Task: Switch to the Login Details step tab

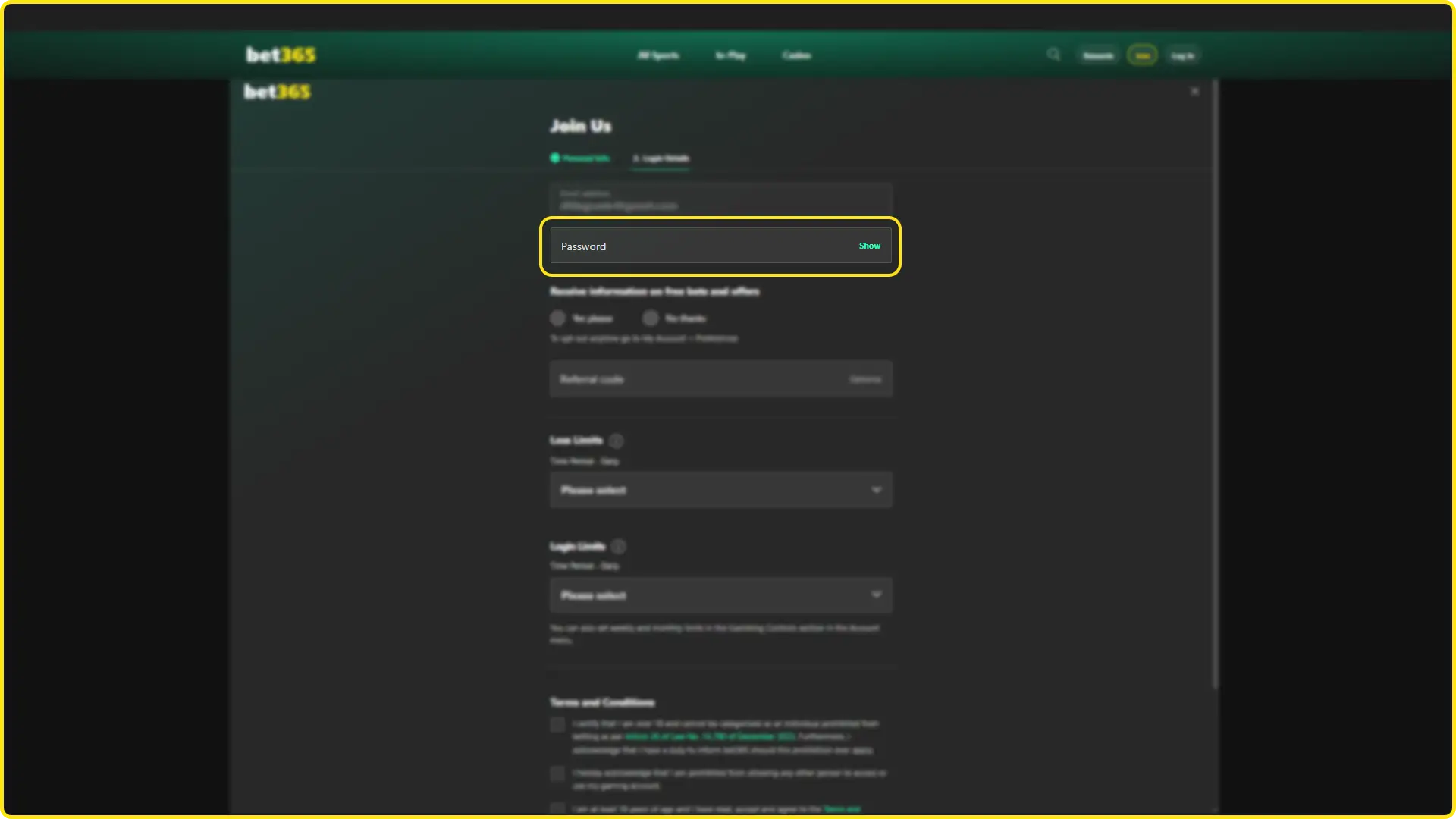Action: coord(661,158)
